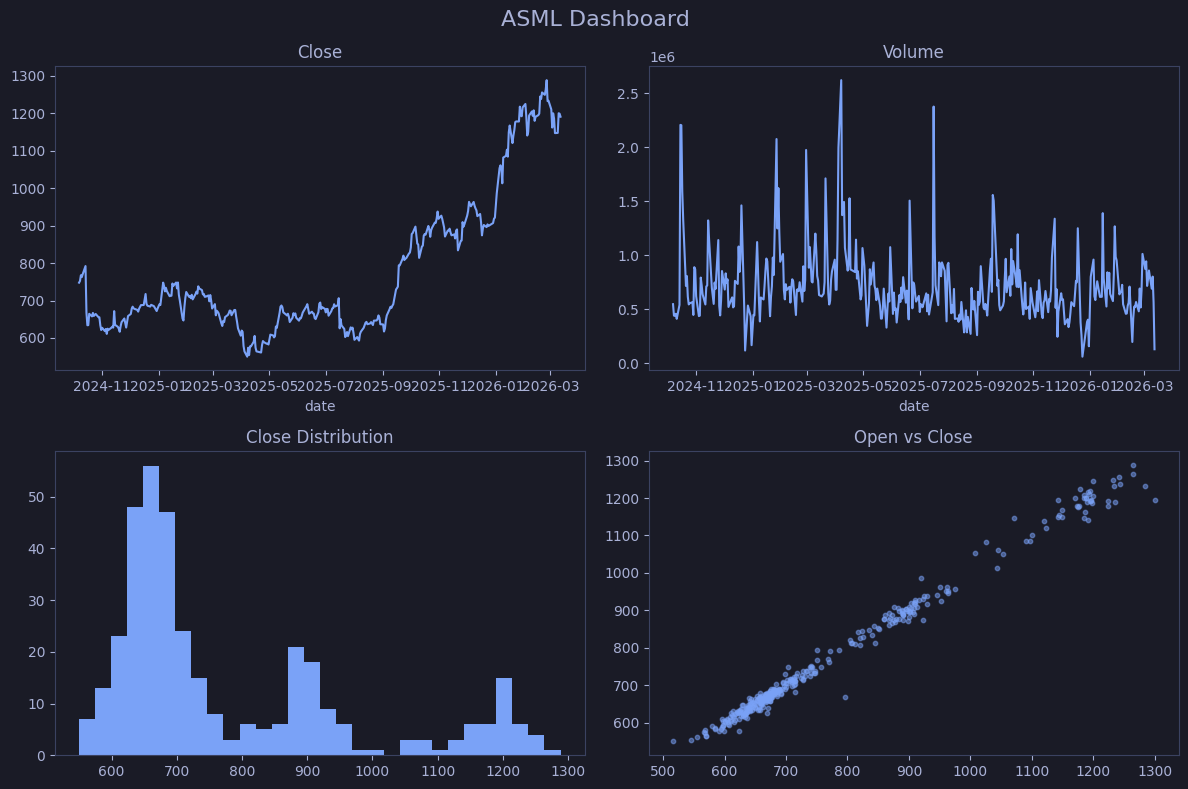Select the 'Volume' chart title
Image resolution: width=1188 pixels, height=789 pixels.
pyautogui.click(x=913, y=52)
